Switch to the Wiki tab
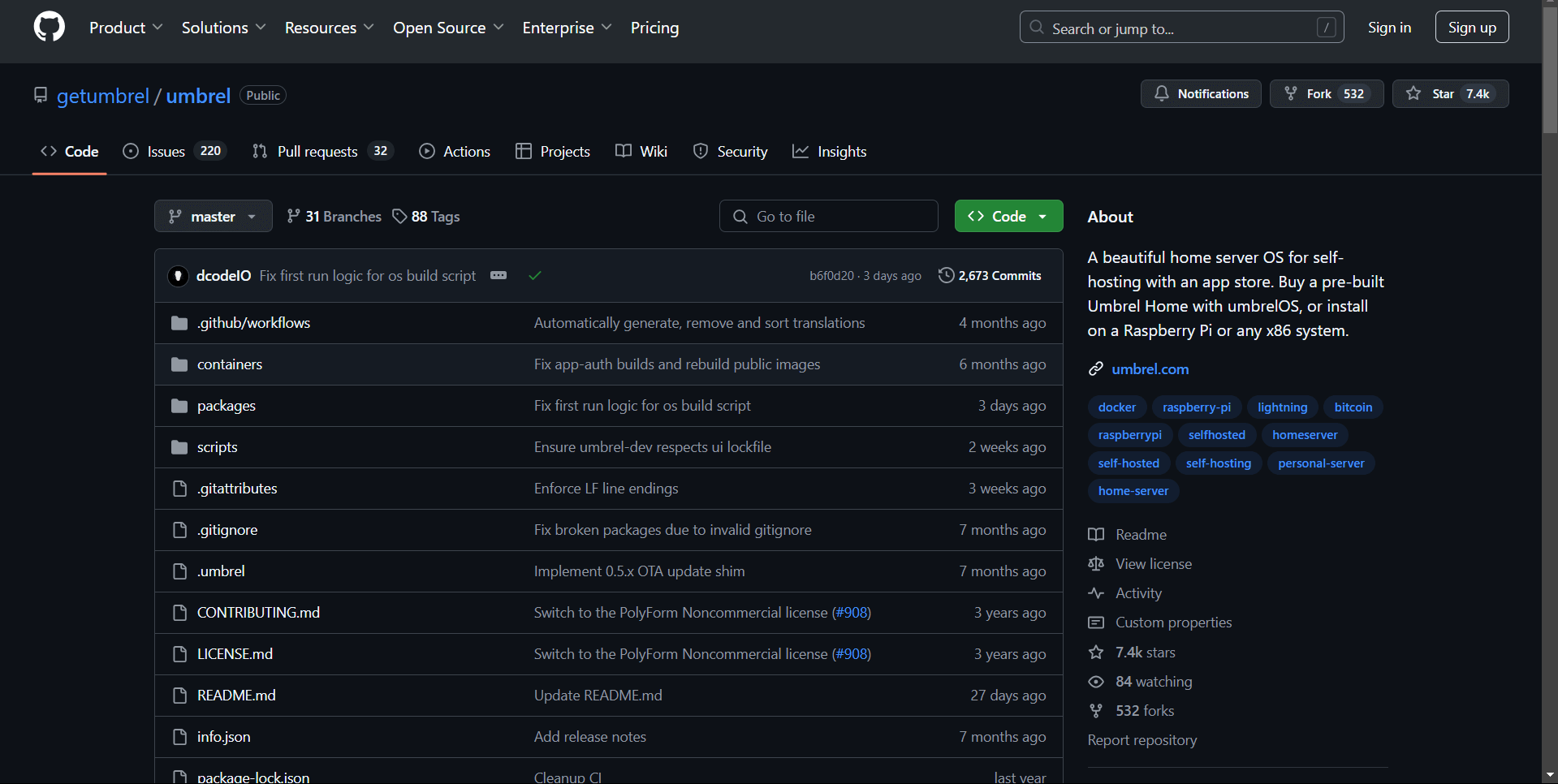 pyautogui.click(x=641, y=152)
